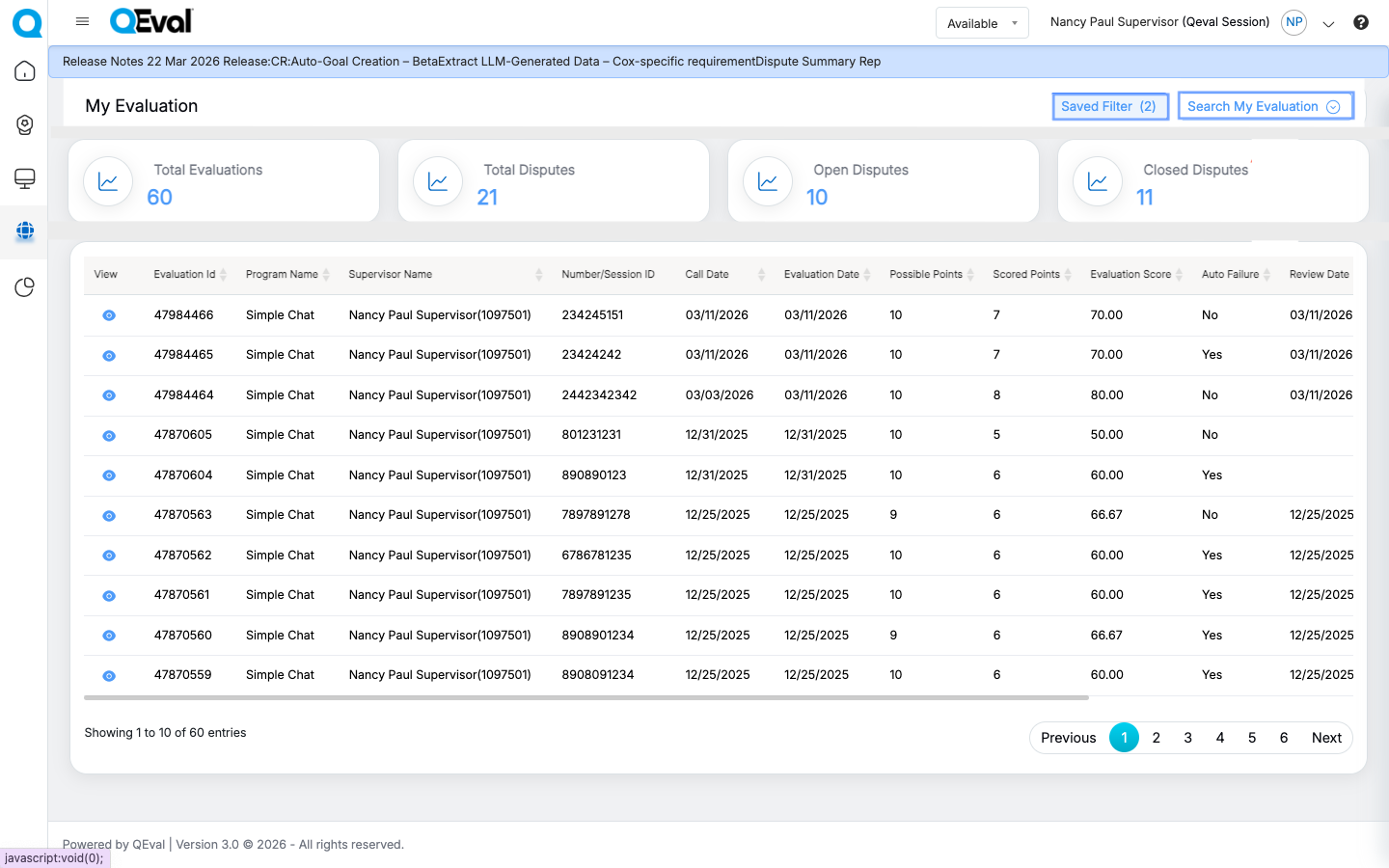View evaluation 47984466 via eye icon
This screenshot has width=1389, height=868.
tap(109, 315)
